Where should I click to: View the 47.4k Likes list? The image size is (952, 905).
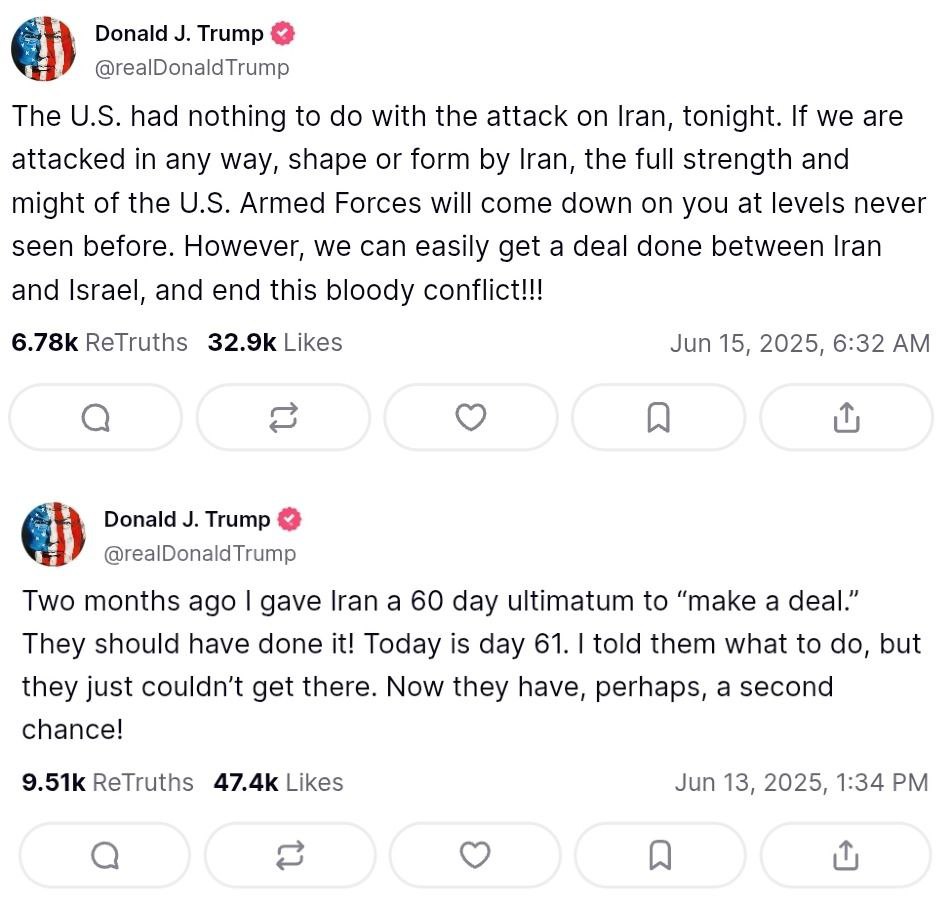pyautogui.click(x=278, y=782)
